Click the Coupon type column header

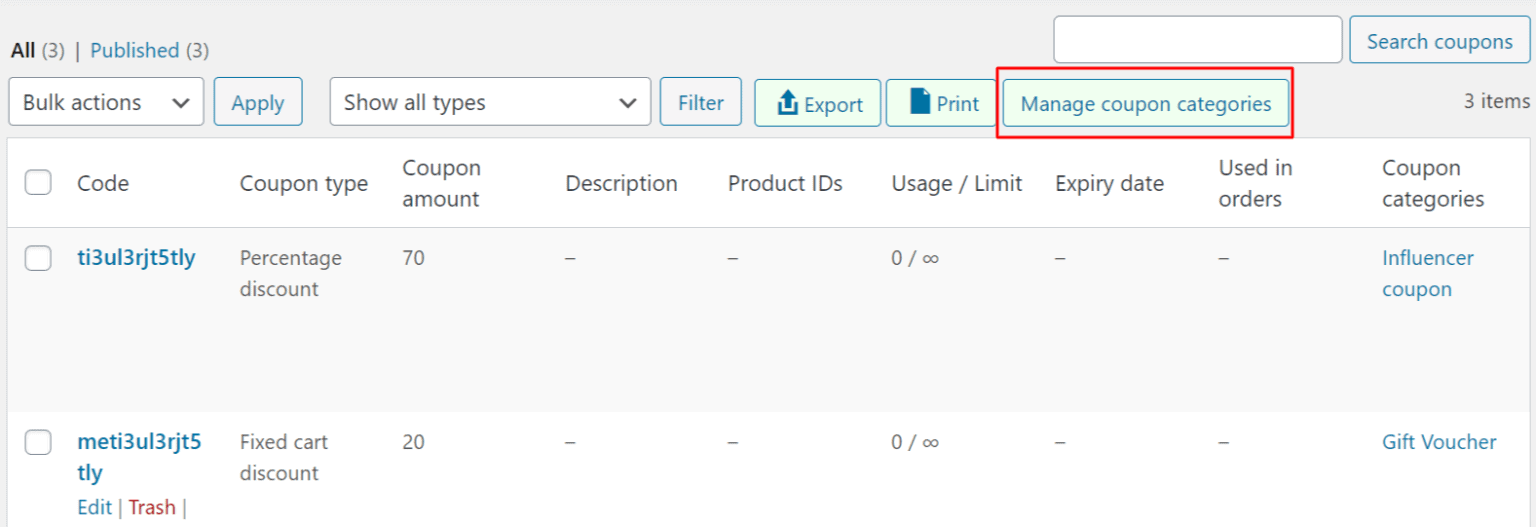304,183
